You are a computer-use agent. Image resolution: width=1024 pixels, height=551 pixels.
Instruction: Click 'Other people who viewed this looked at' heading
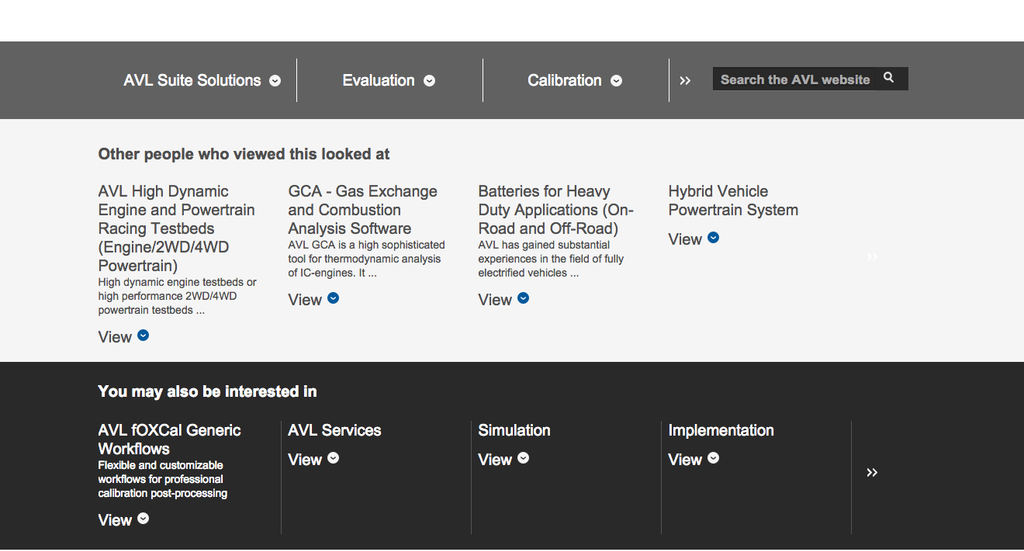pyautogui.click(x=244, y=154)
